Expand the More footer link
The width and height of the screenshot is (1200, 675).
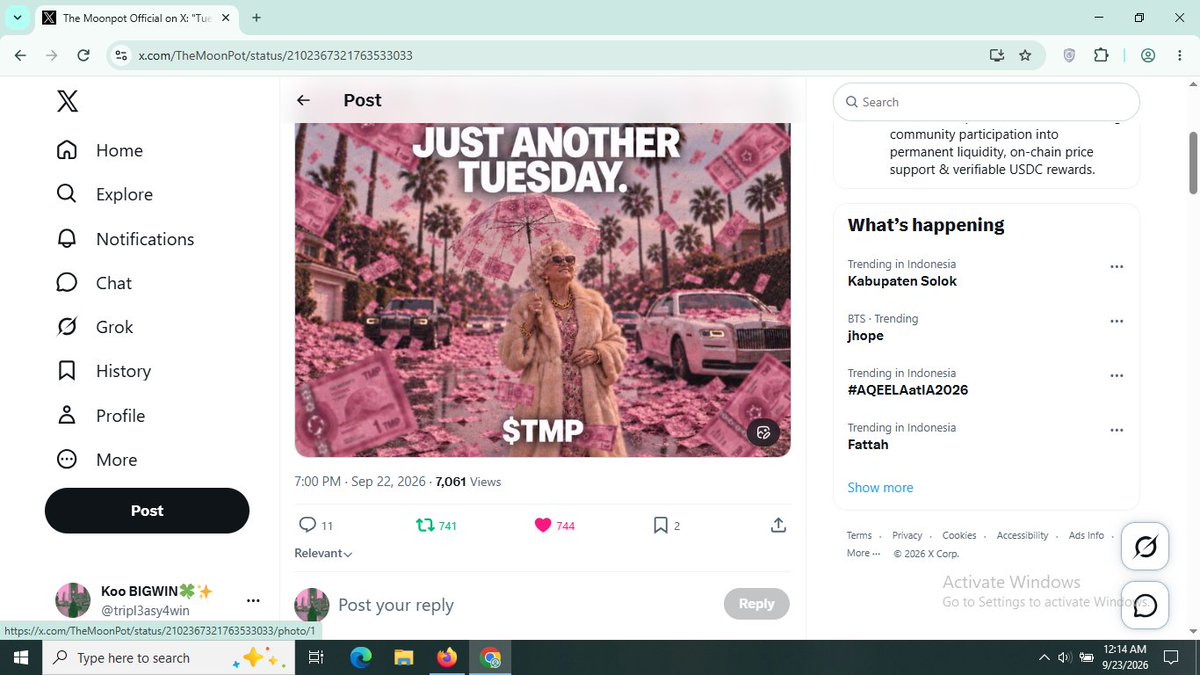[863, 553]
